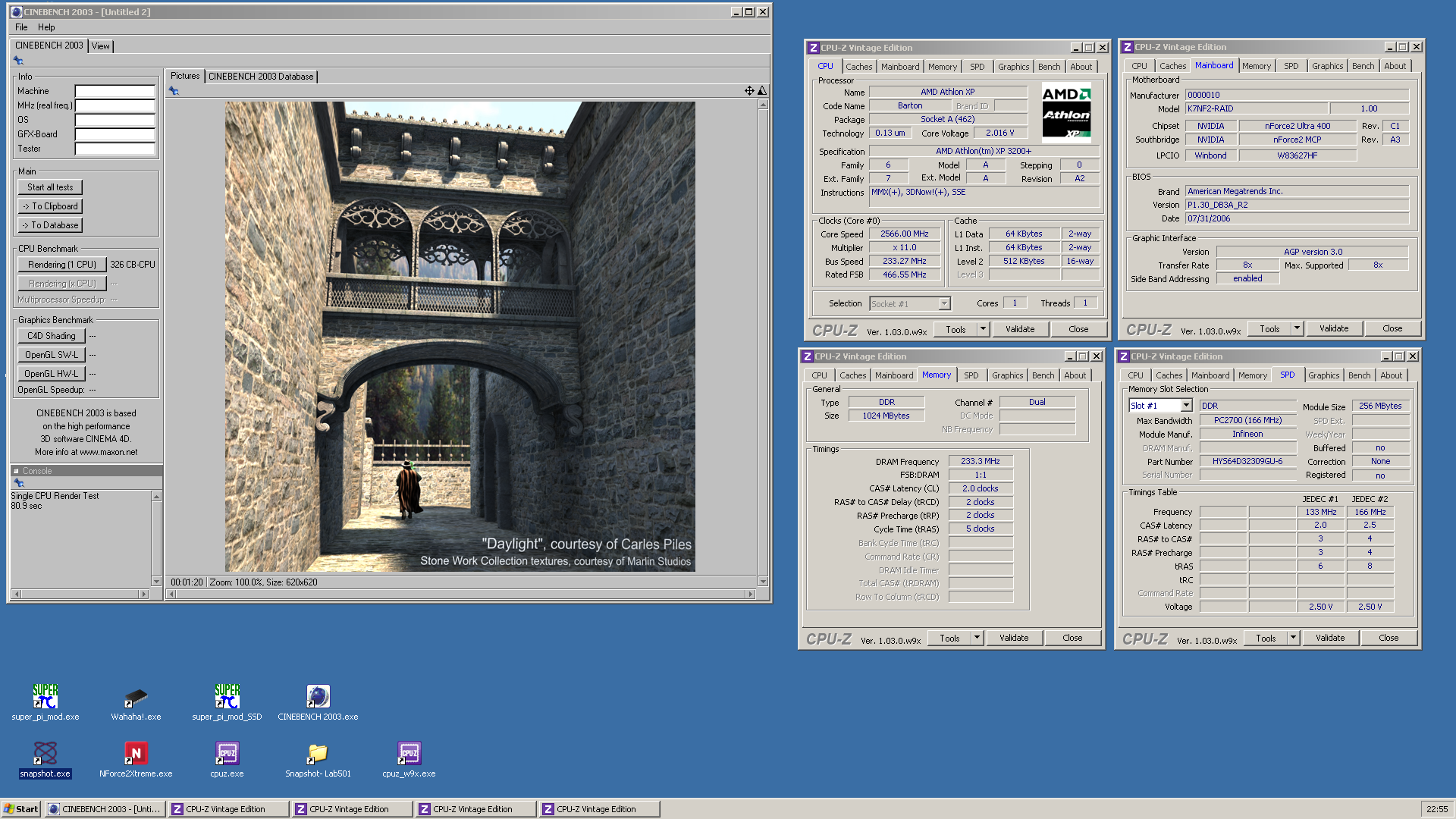Viewport: 1456px width, 819px height.
Task: Click the pin icon under Console header
Action: 19,483
